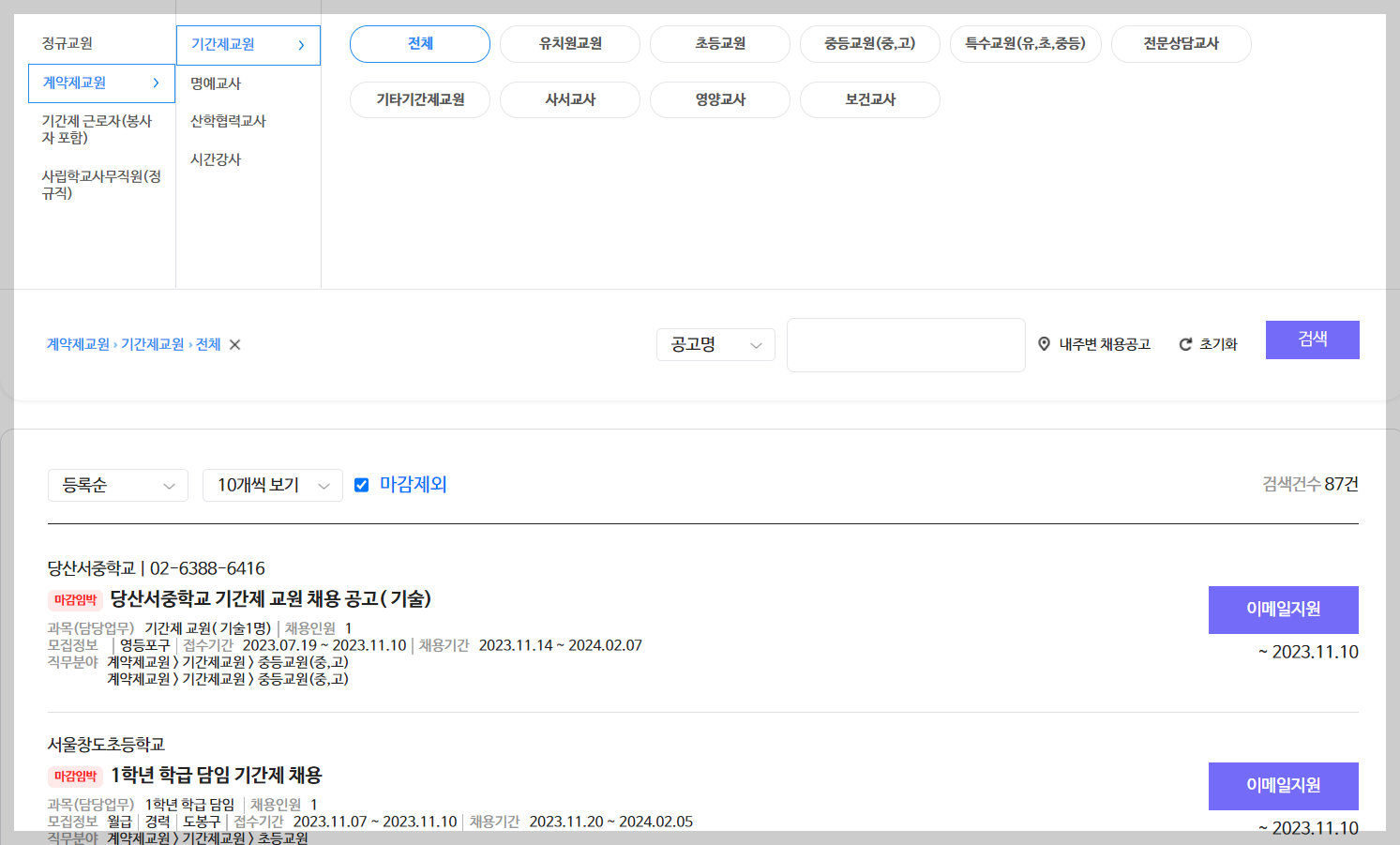
Task: Click the blue 검색 button
Action: tap(1312, 340)
